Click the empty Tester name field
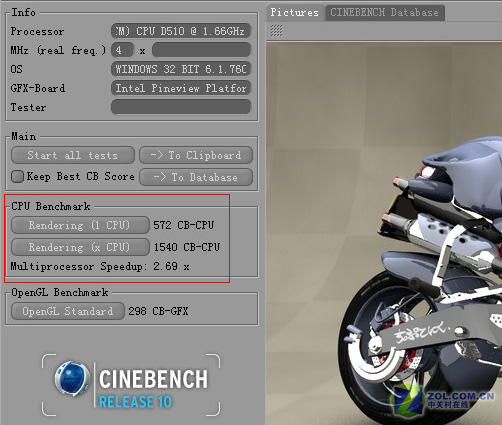The image size is (502, 425). click(181, 107)
